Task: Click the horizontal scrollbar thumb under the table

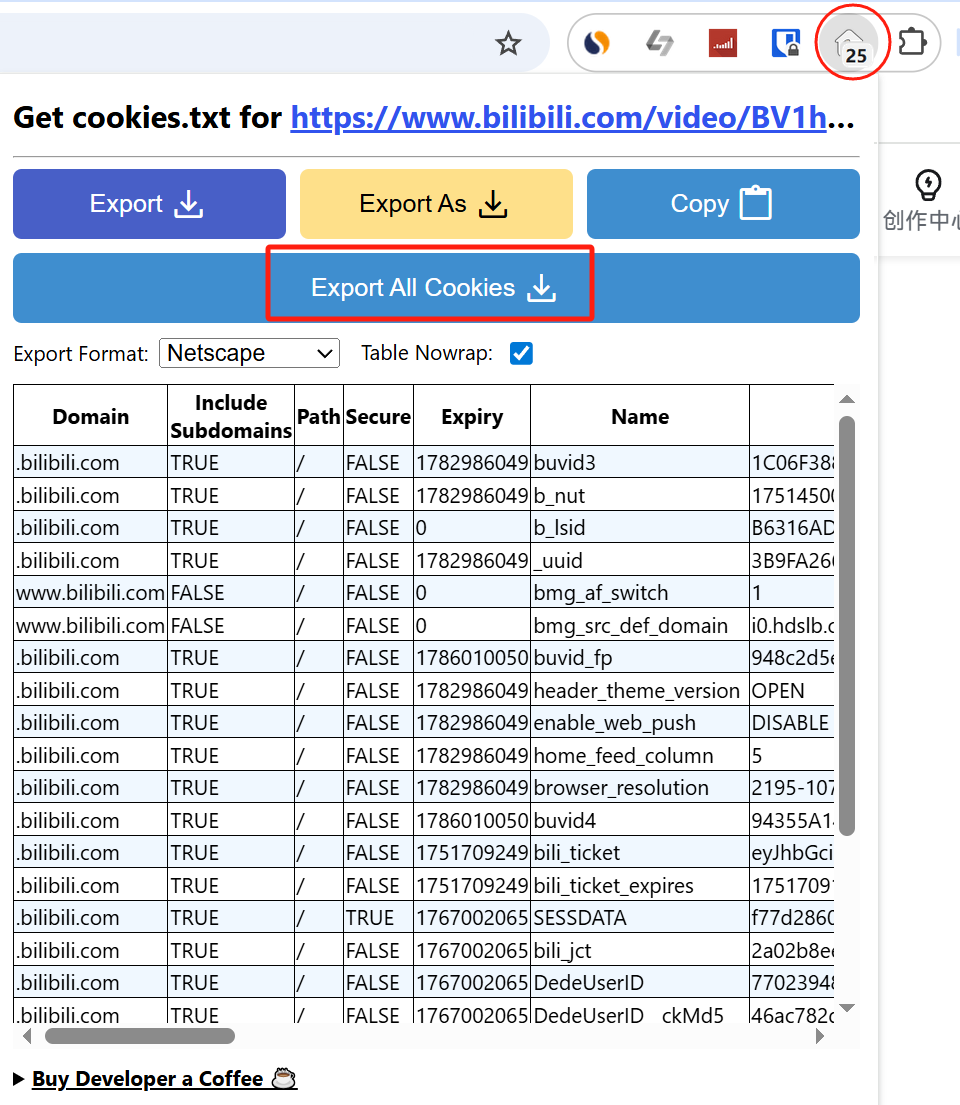Action: (x=140, y=1036)
